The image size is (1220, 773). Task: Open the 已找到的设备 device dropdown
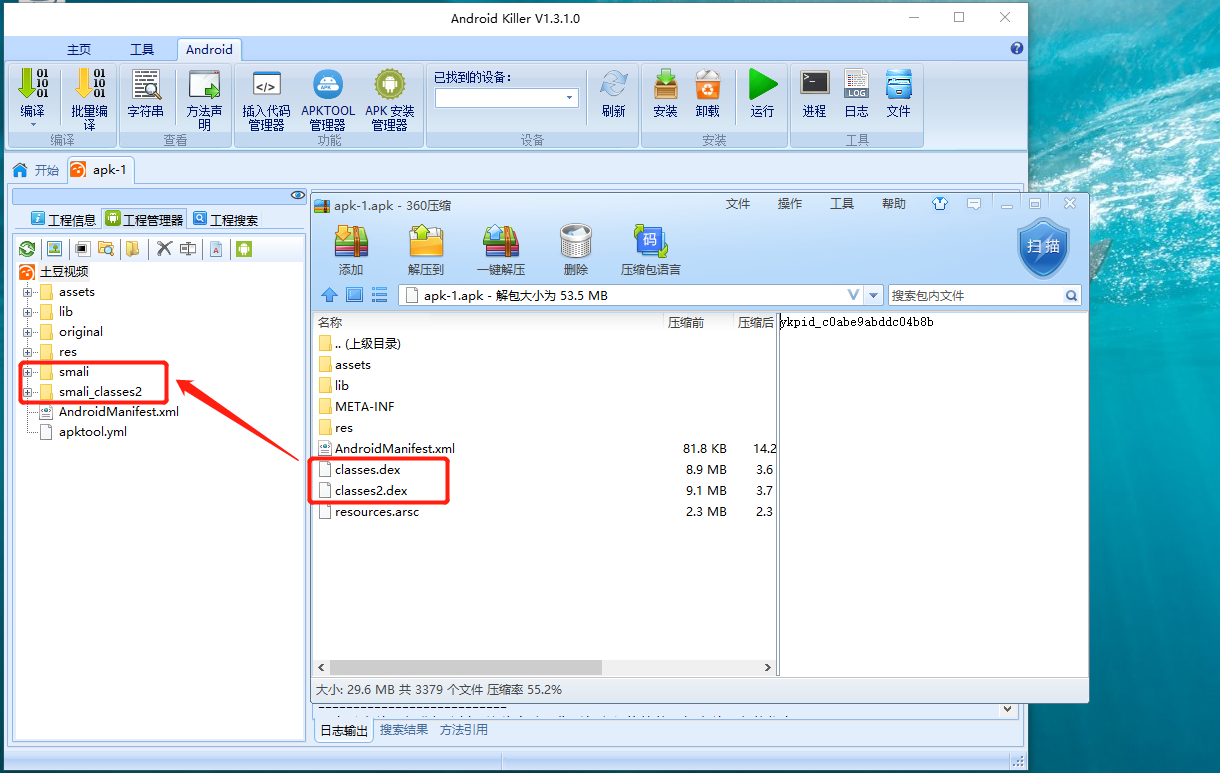point(570,98)
